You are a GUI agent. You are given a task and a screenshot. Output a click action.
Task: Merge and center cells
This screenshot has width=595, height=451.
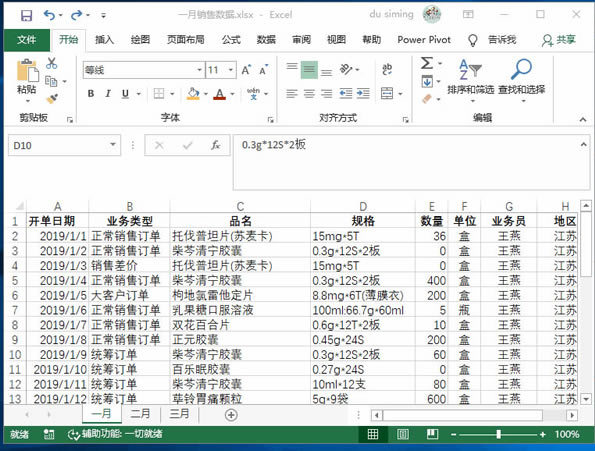point(387,93)
